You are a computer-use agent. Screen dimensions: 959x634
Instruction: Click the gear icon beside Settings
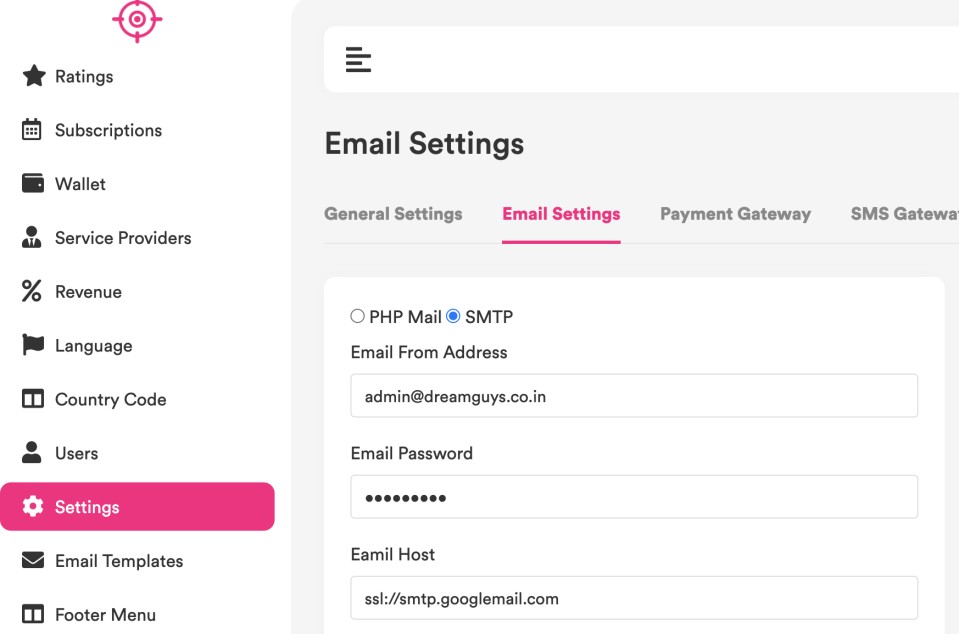coord(33,507)
